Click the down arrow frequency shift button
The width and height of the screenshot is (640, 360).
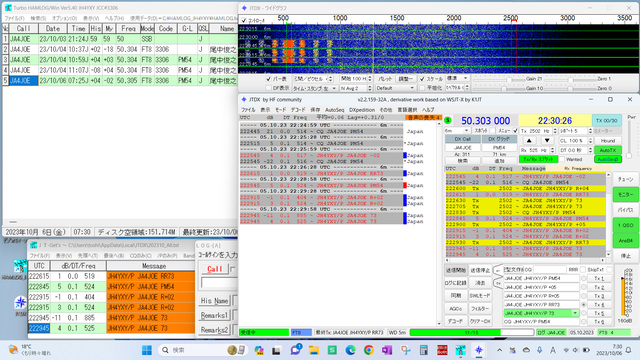547,141
